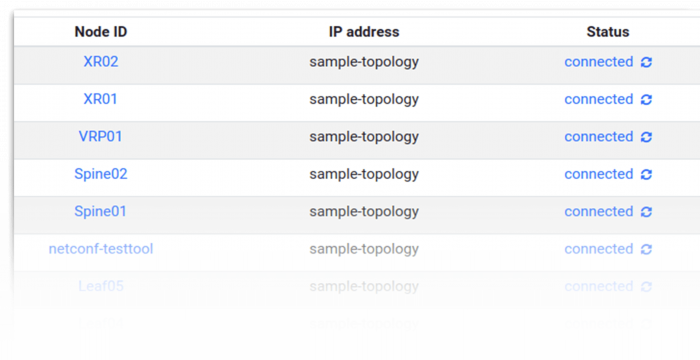
Task: Refresh connection status for XR01
Action: 646,100
